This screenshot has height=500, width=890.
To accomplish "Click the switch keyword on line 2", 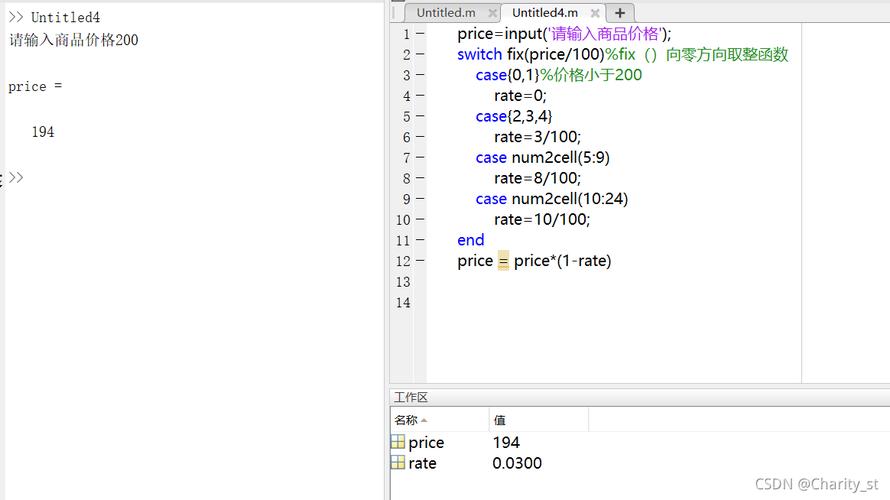I will click(480, 54).
